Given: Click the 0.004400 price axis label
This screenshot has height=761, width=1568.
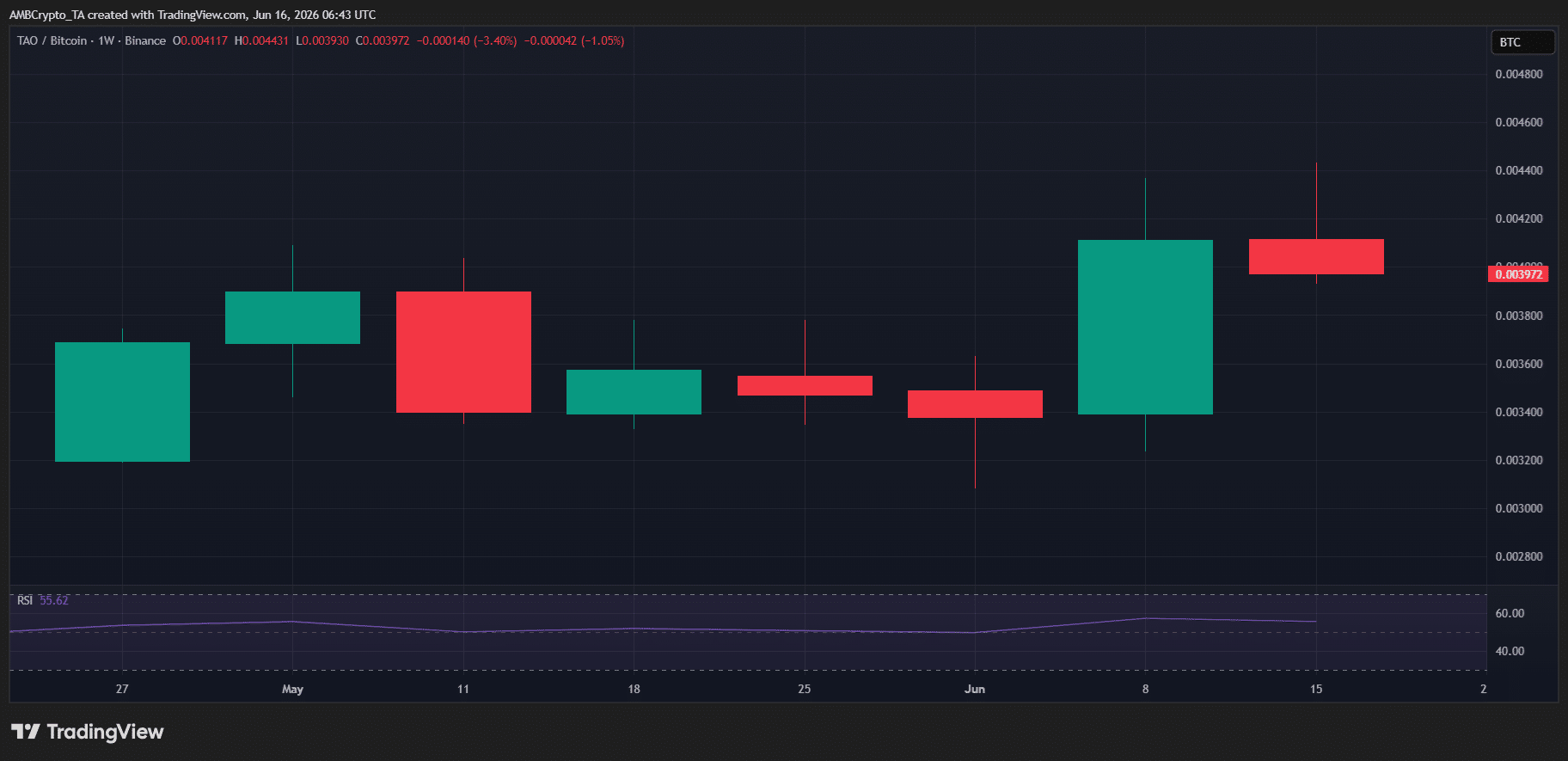Looking at the screenshot, I should 1519,170.
